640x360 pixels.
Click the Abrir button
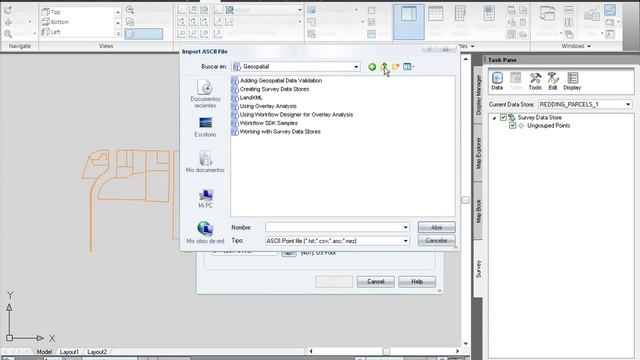(x=436, y=227)
